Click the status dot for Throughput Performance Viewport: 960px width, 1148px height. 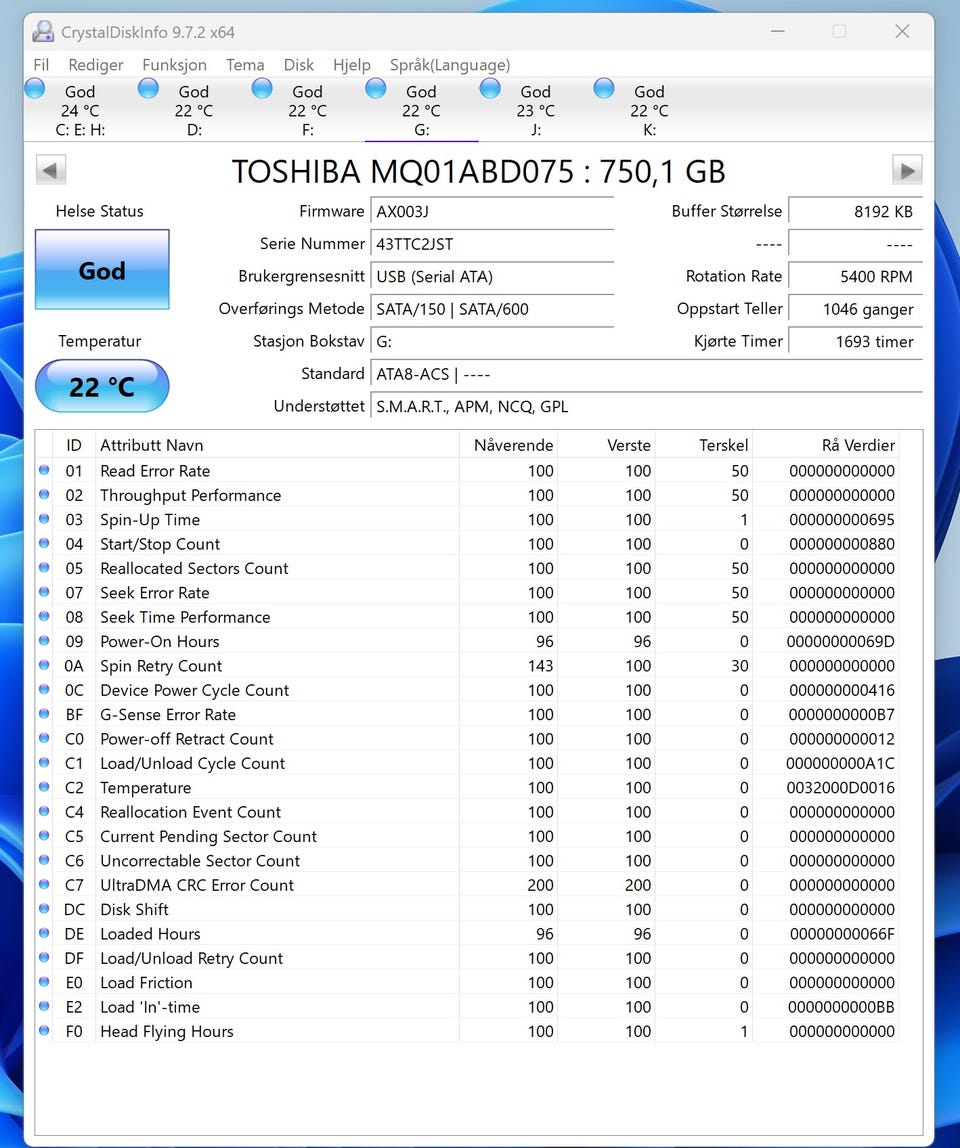[44, 494]
